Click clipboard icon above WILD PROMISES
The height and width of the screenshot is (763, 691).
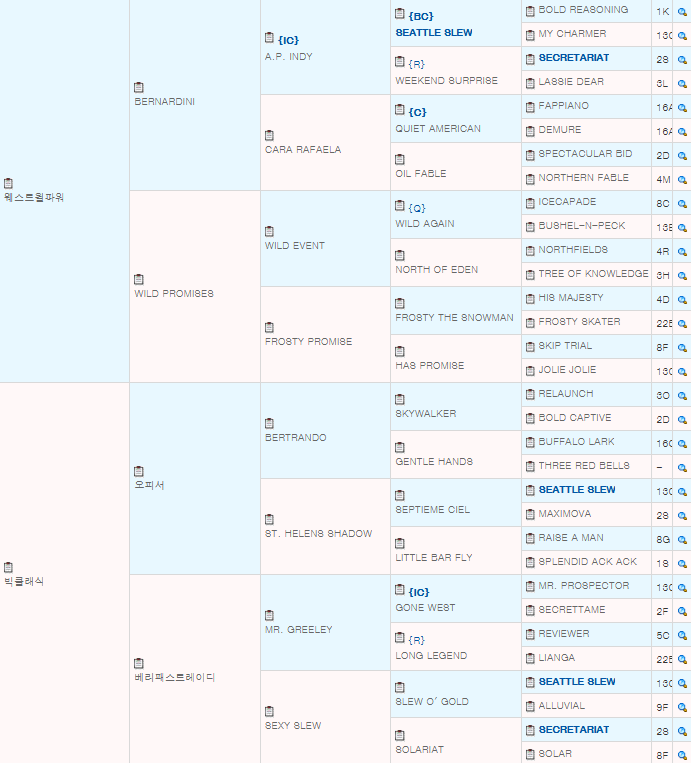pyautogui.click(x=139, y=279)
